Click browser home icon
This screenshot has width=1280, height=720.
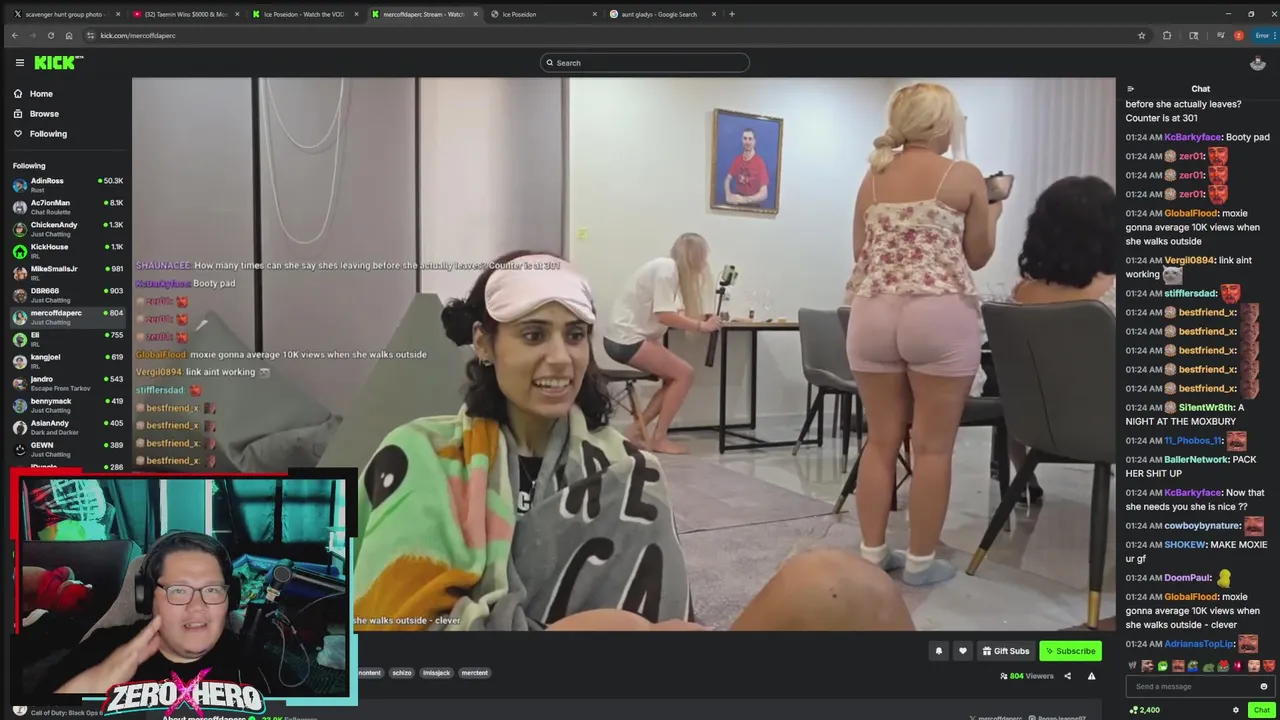68,36
